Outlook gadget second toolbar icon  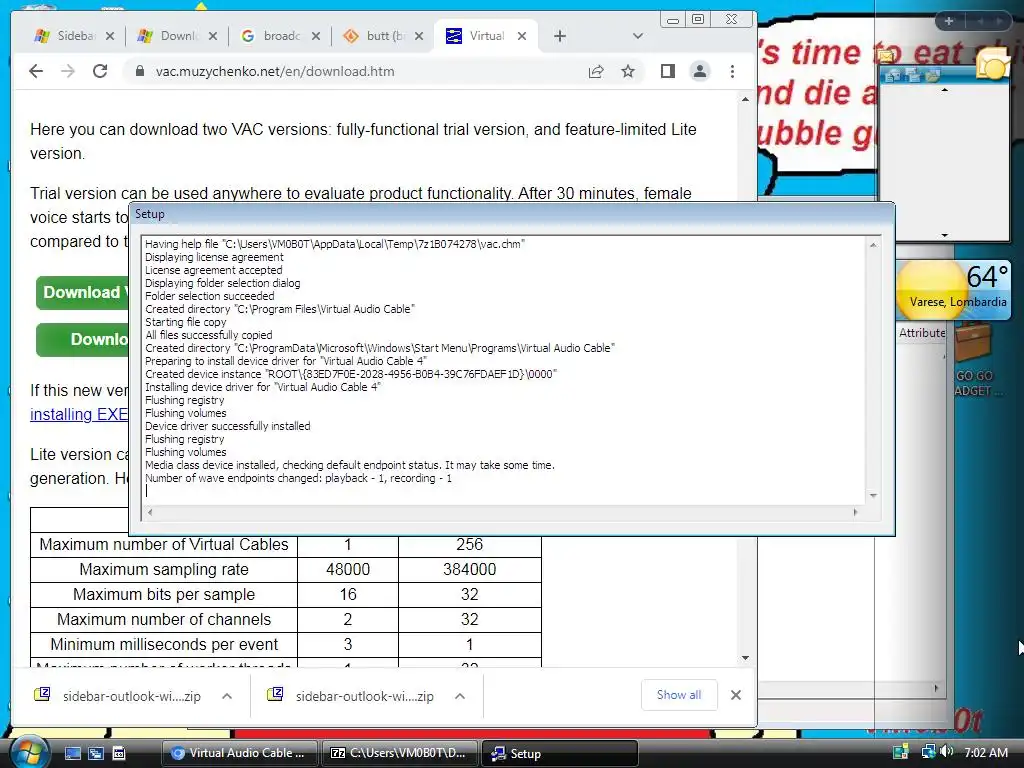click(913, 75)
